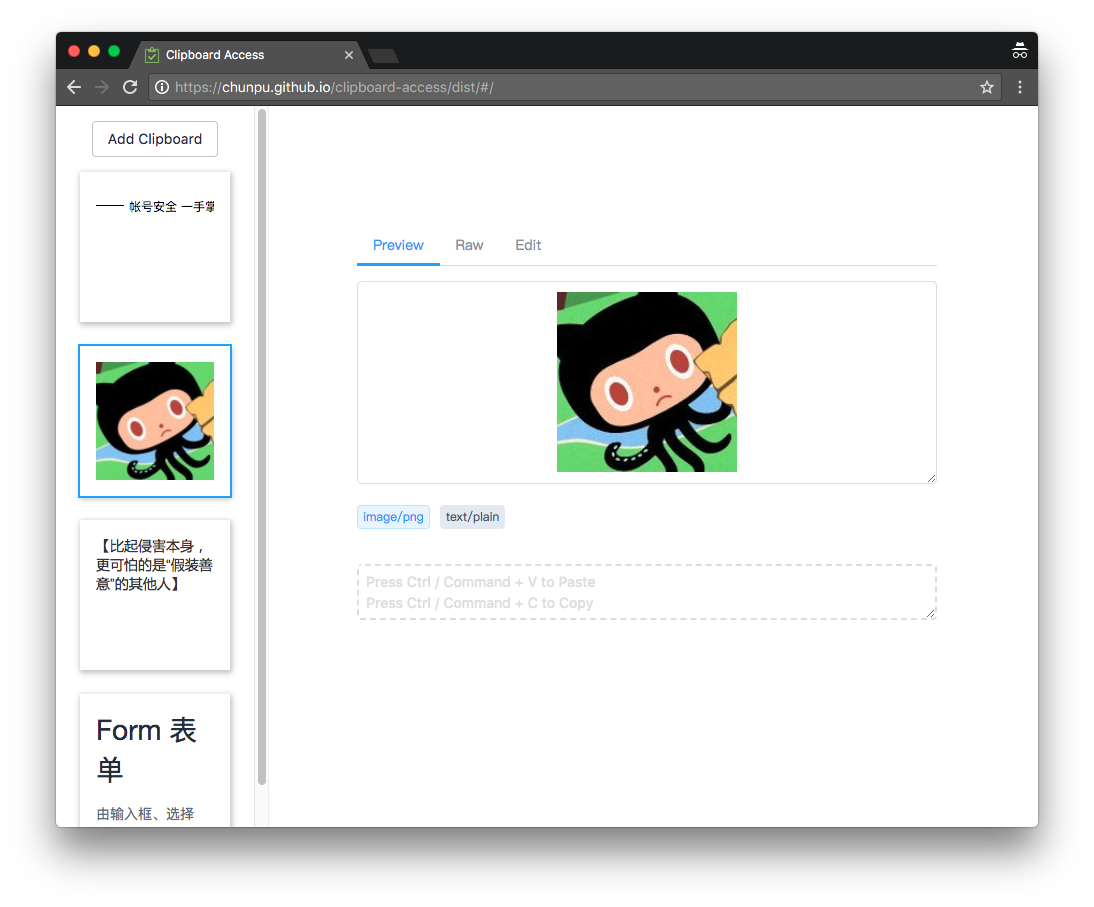Open the Chrome three-dot menu
Image resolution: width=1094 pixels, height=907 pixels.
(1020, 87)
